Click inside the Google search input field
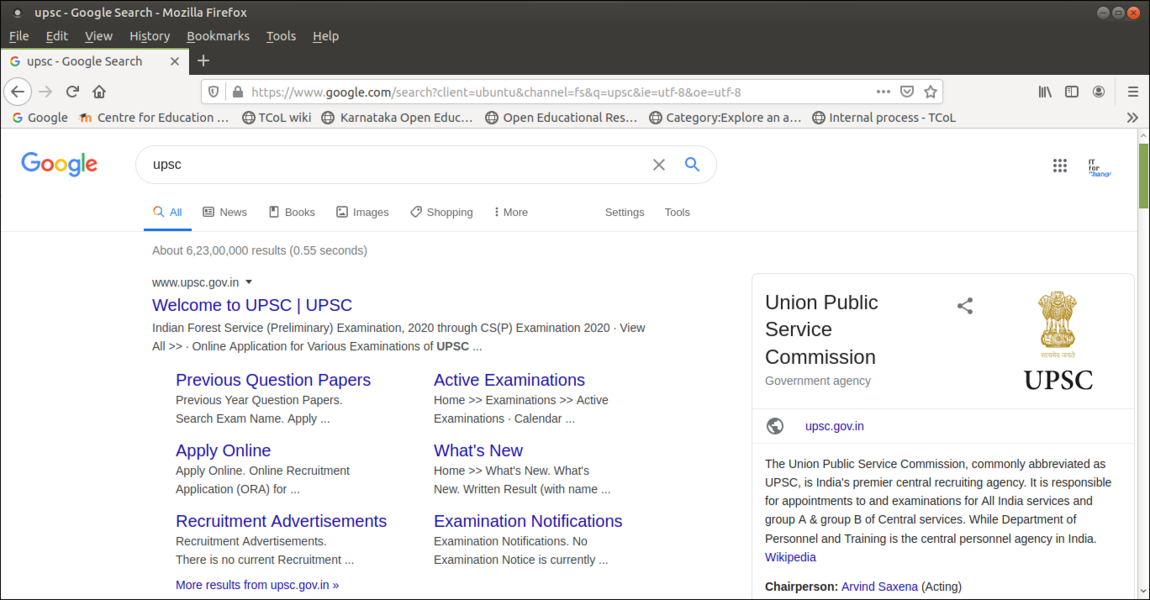The width and height of the screenshot is (1150, 600). tap(400, 164)
